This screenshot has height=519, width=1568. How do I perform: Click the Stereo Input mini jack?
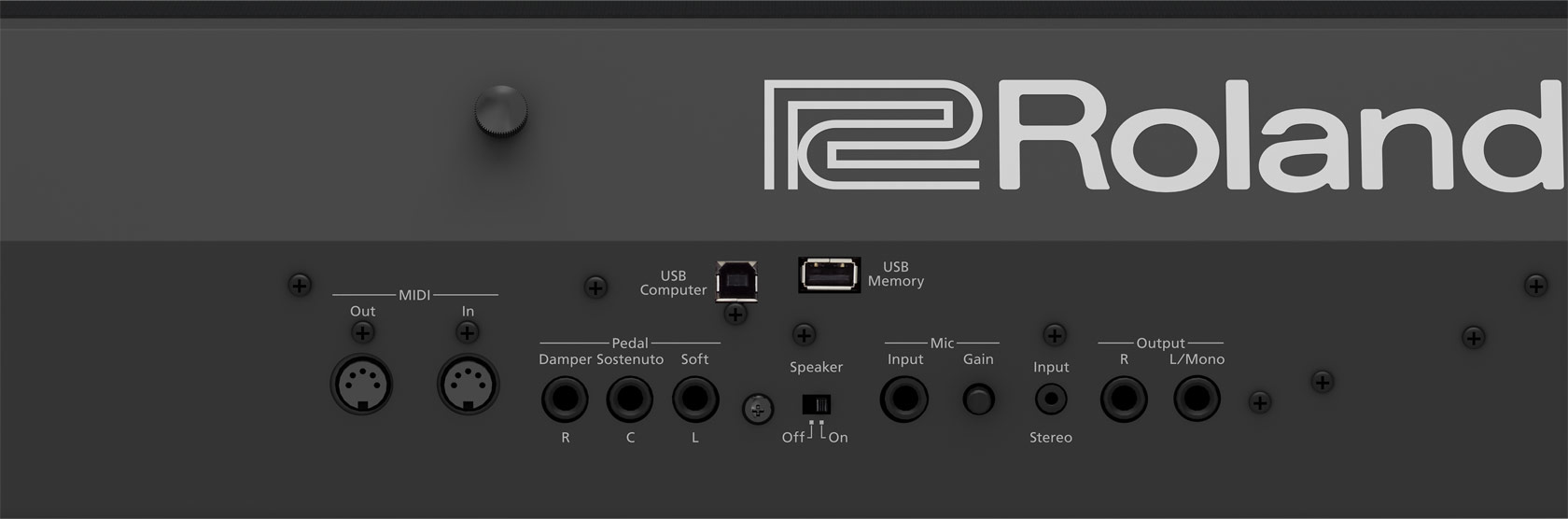[x=1052, y=400]
